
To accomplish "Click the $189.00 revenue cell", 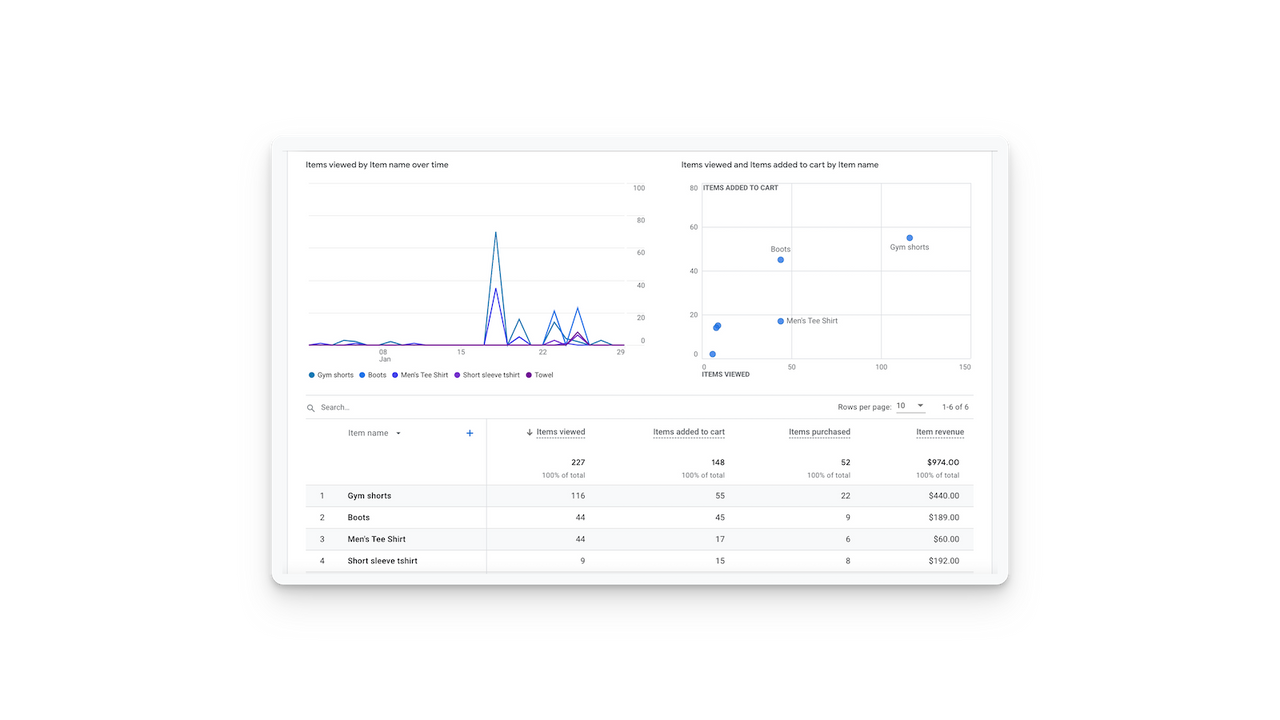I will [x=943, y=518].
